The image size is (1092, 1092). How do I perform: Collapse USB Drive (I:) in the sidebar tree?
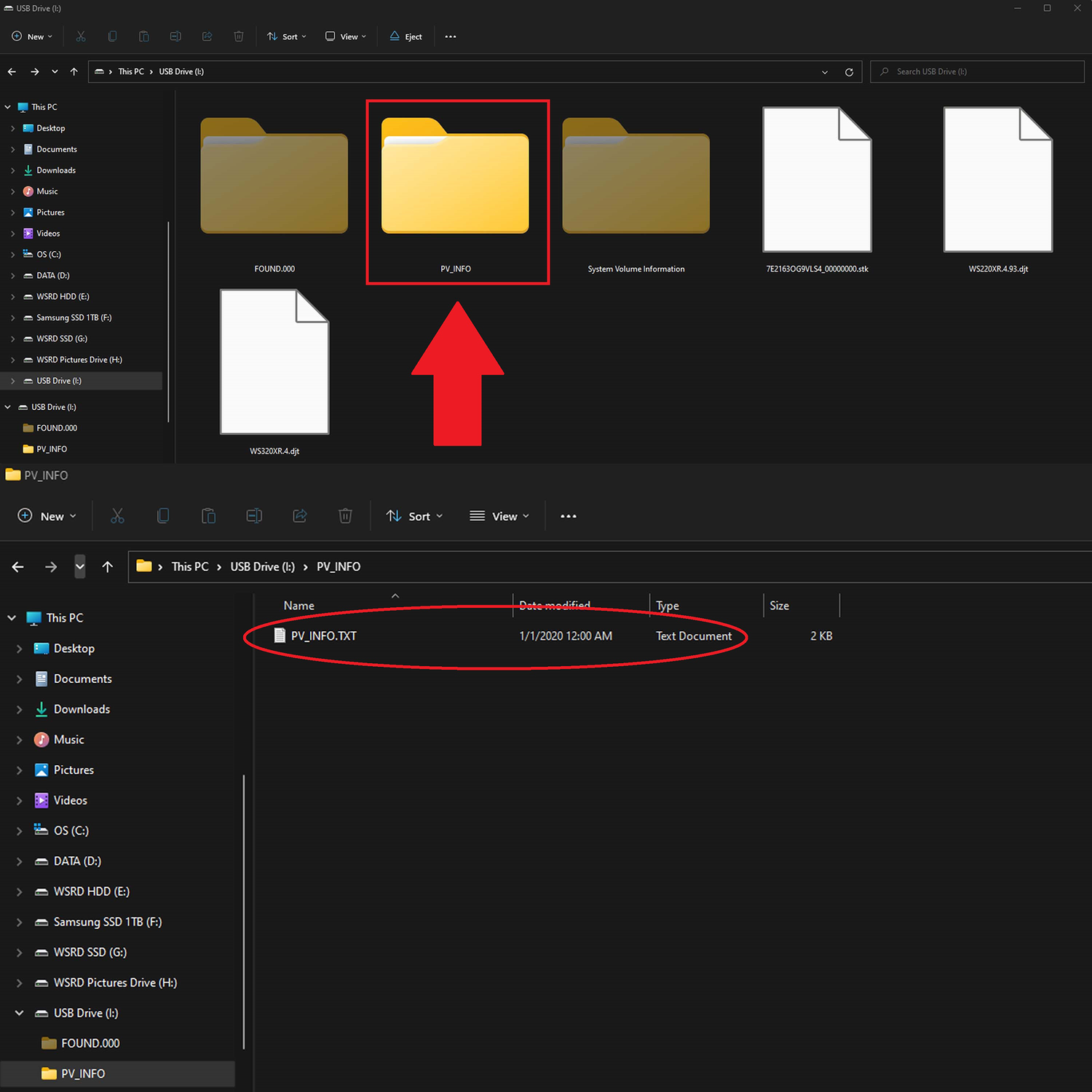point(8,406)
